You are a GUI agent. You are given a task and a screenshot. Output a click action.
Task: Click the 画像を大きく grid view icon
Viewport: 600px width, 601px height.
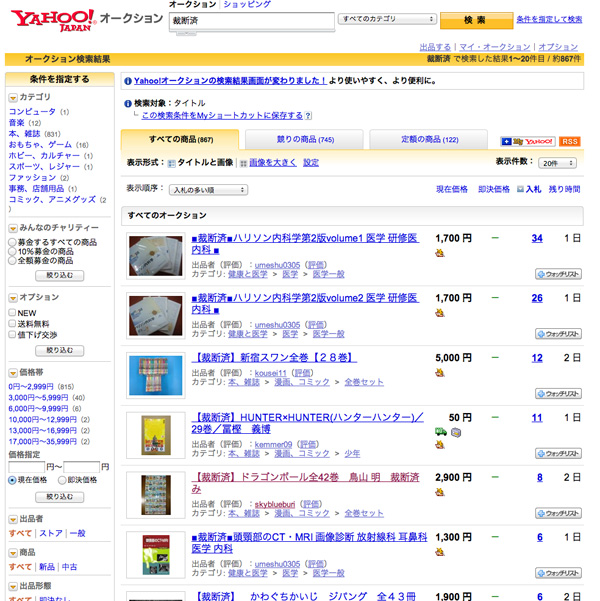(243, 164)
